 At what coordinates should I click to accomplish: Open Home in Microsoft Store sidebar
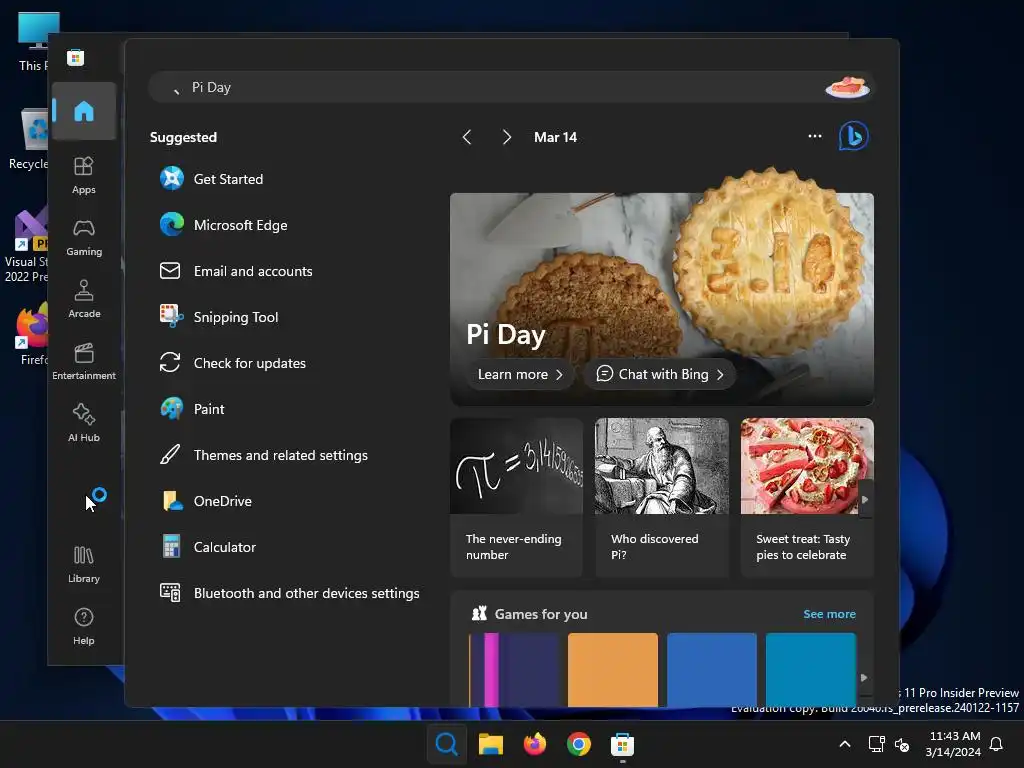click(84, 111)
